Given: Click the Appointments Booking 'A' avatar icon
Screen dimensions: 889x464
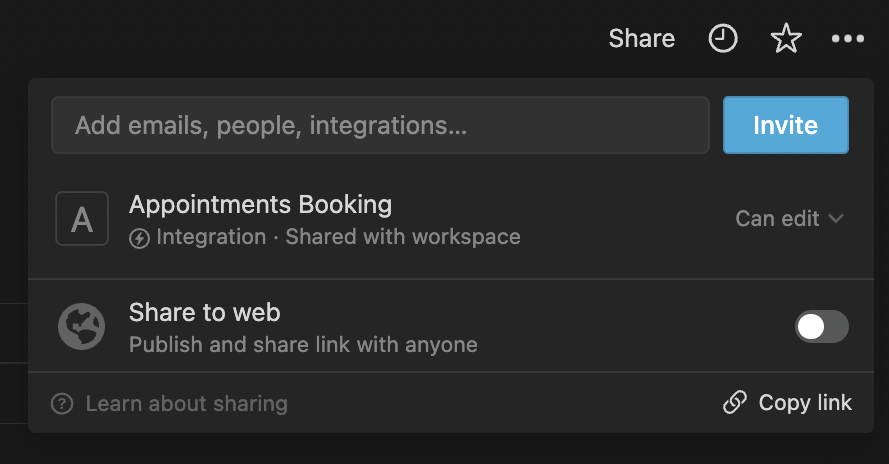Looking at the screenshot, I should [82, 218].
